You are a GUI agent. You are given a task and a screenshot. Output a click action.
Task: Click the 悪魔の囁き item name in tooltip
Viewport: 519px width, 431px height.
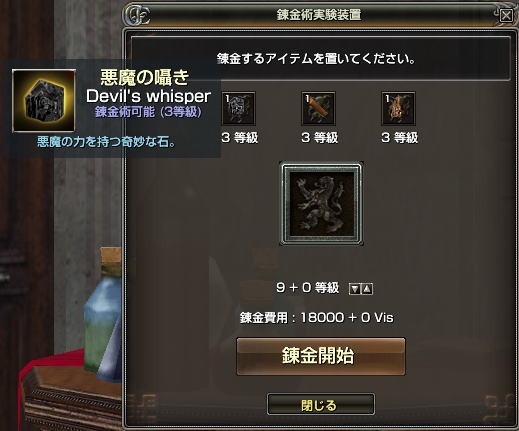(145, 77)
